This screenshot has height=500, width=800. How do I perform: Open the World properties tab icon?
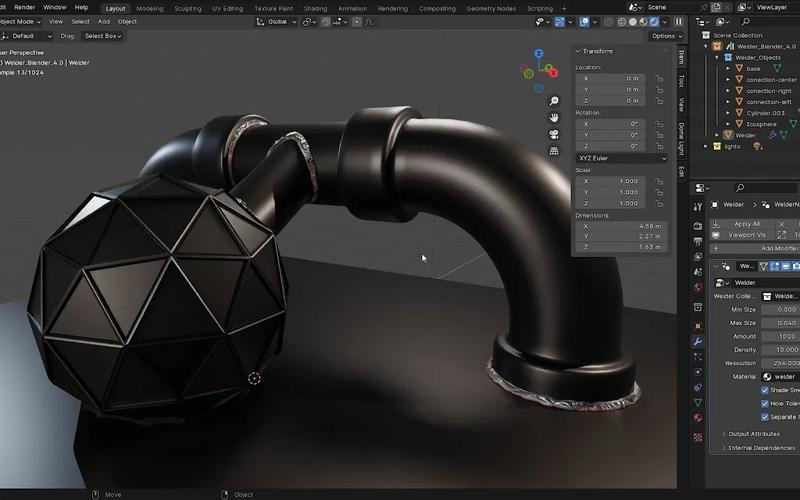(697, 287)
